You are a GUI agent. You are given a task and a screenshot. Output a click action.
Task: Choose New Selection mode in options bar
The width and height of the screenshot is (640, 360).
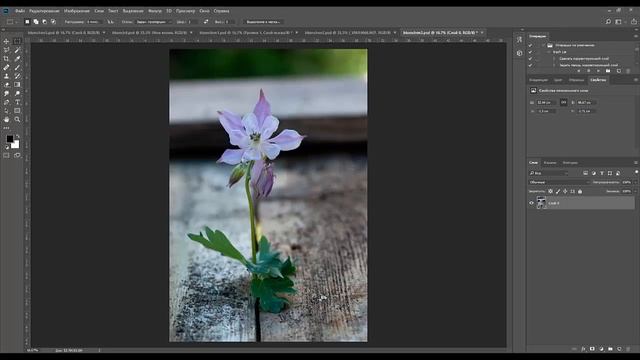pos(27,22)
